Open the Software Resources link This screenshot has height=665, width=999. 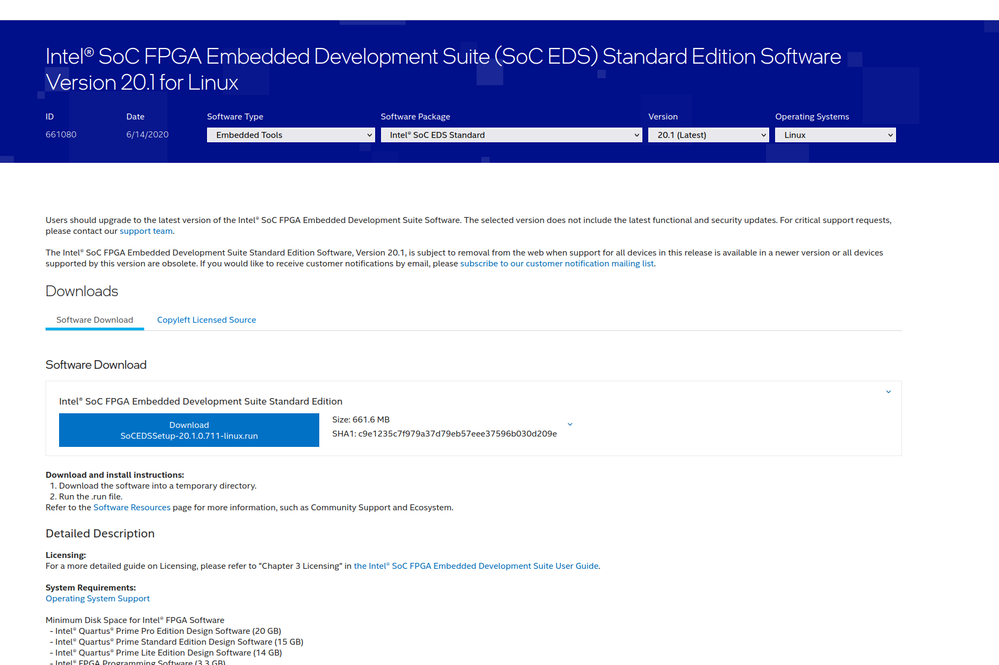point(132,508)
